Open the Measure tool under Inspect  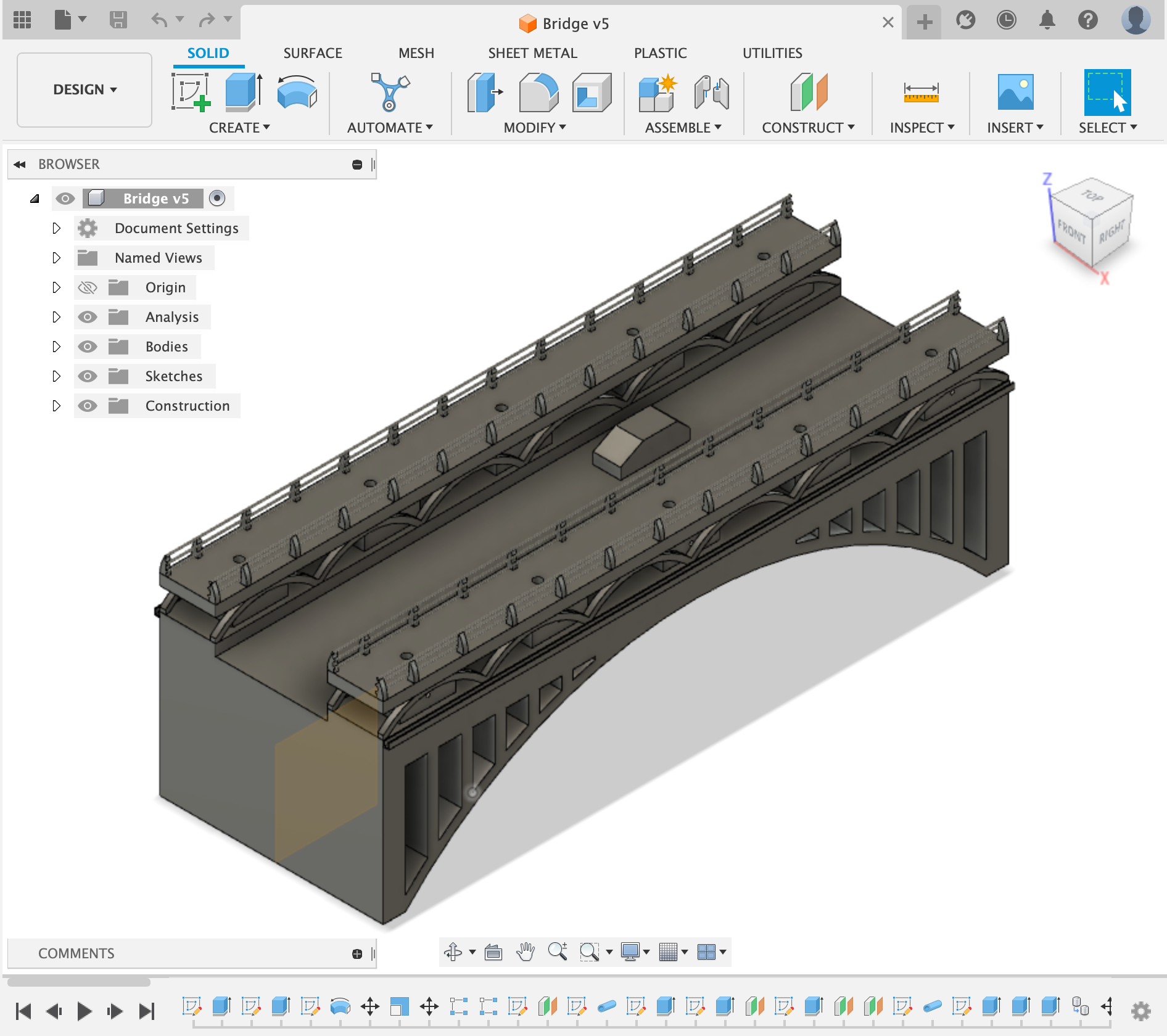click(921, 94)
